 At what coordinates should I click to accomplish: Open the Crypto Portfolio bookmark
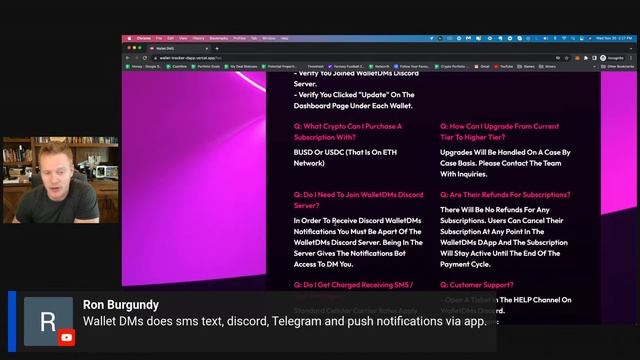pos(452,66)
